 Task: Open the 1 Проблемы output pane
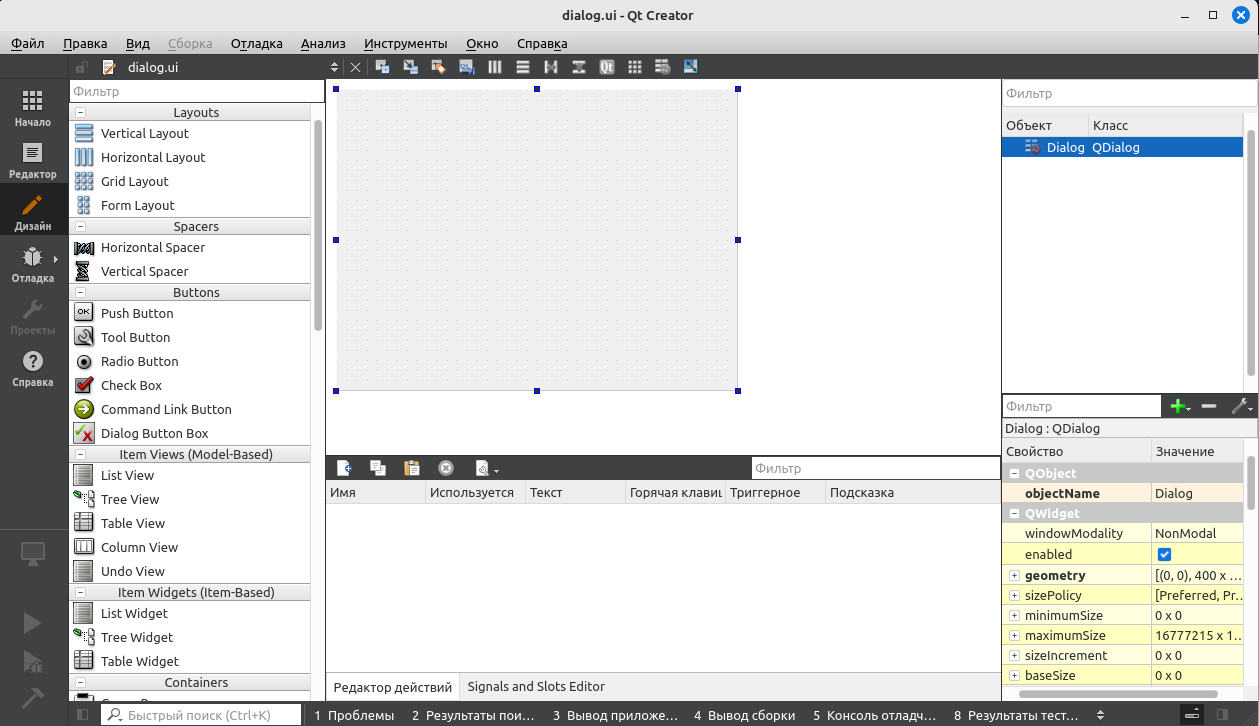[x=354, y=715]
